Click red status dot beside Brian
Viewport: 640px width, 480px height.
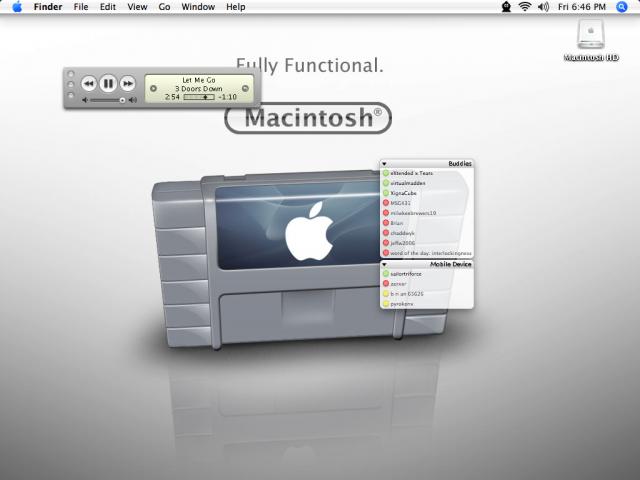pyautogui.click(x=386, y=223)
